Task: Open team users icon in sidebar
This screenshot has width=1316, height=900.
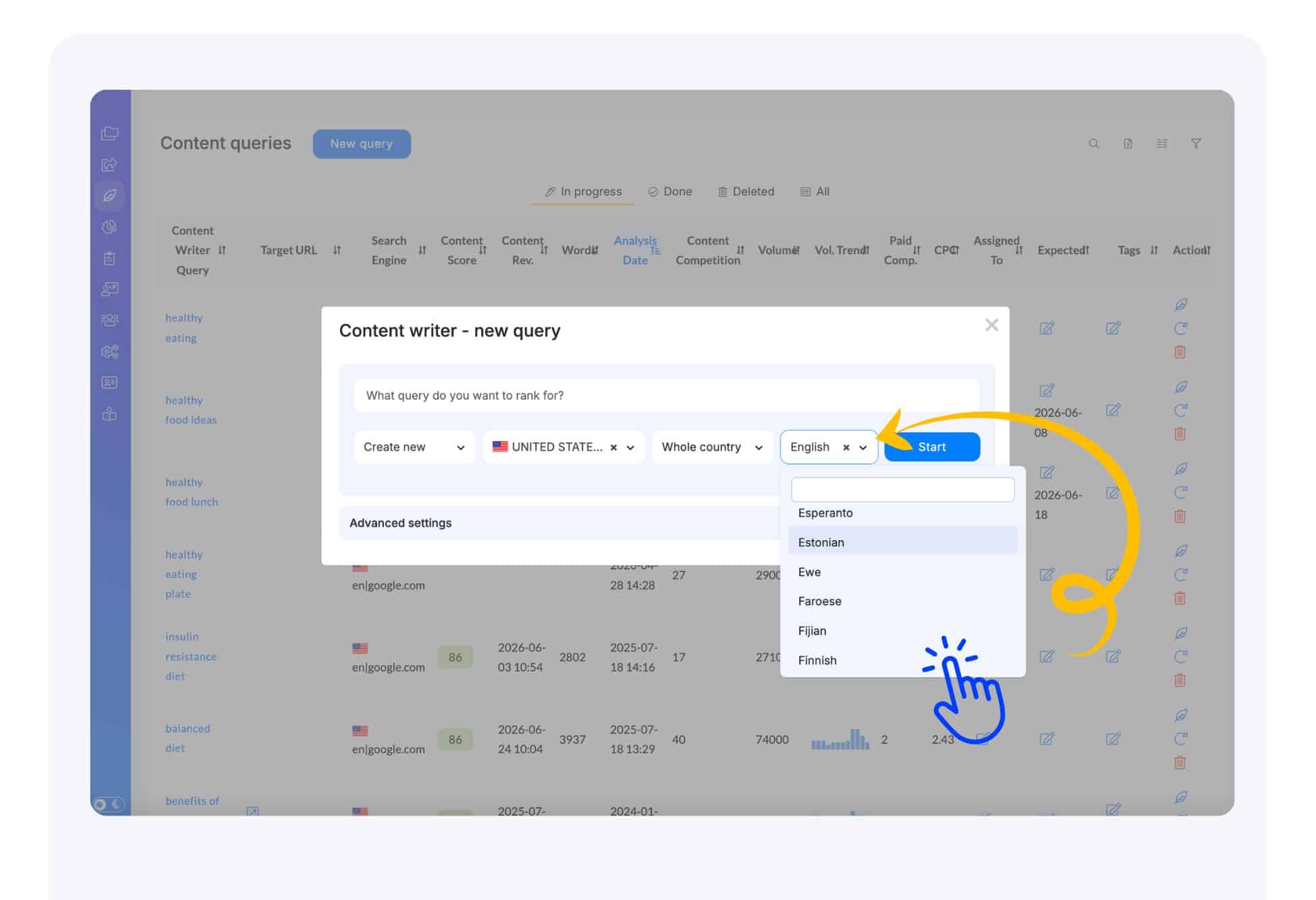Action: (x=109, y=320)
